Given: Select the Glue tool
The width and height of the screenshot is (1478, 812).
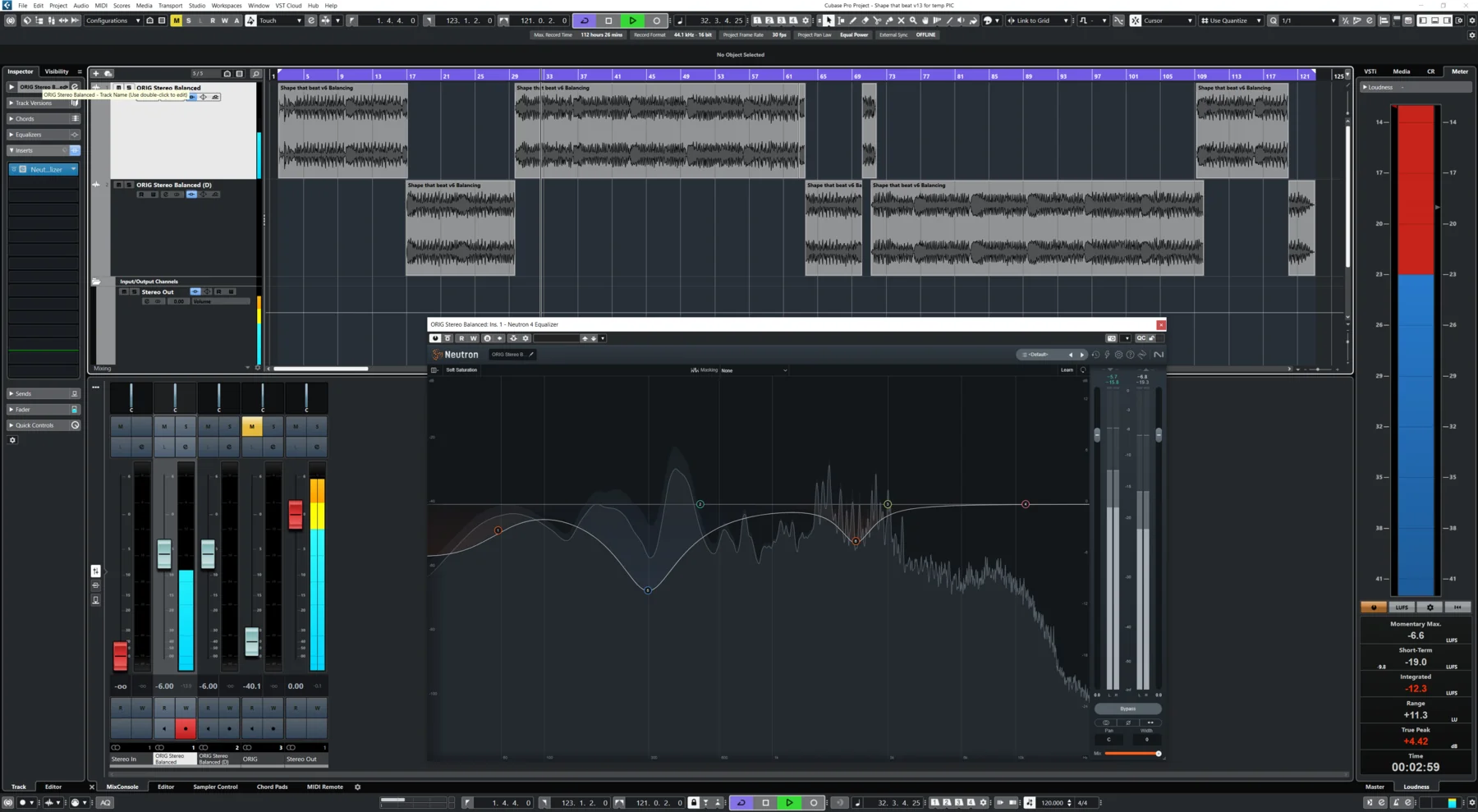Looking at the screenshot, I should [x=889, y=21].
